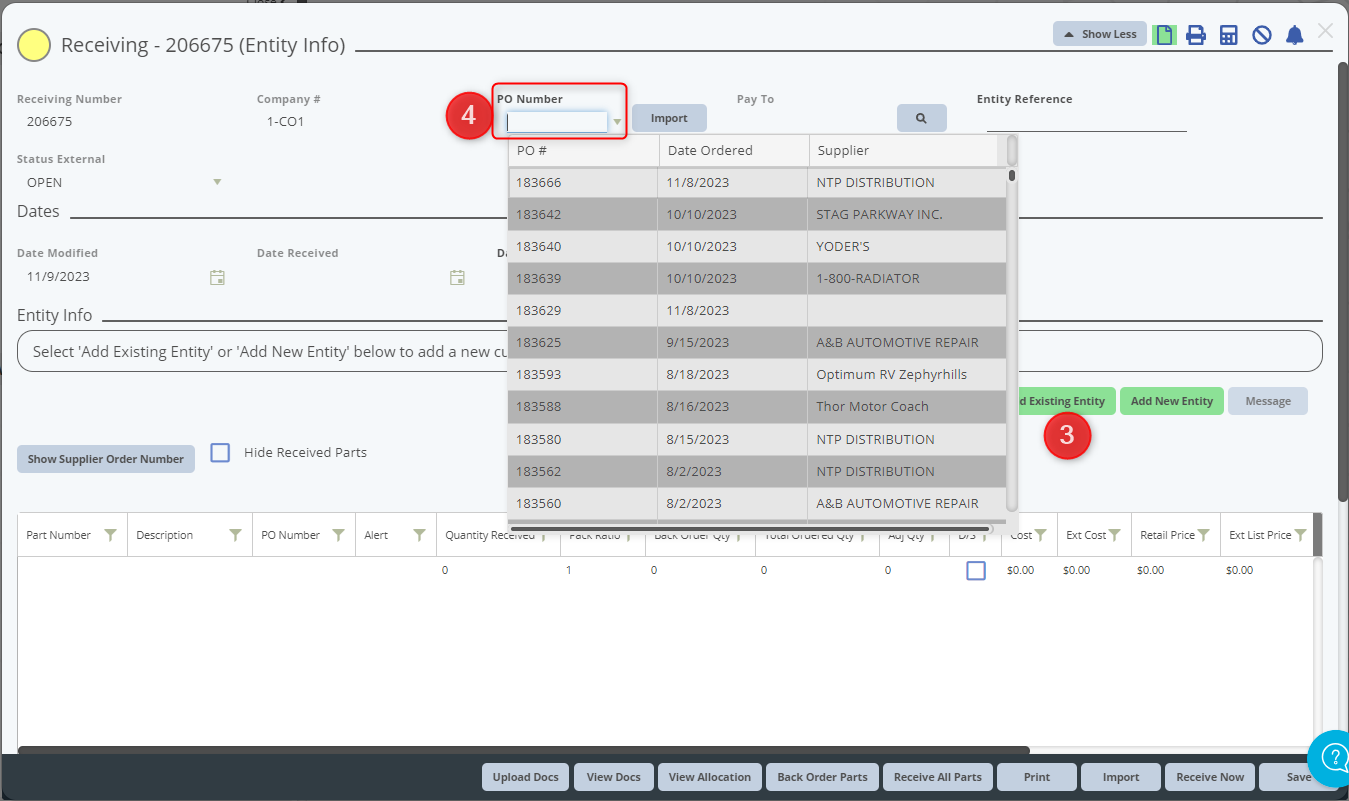The height and width of the screenshot is (801, 1349).
Task: Toggle the D/S checkbox in grid row
Action: [976, 570]
